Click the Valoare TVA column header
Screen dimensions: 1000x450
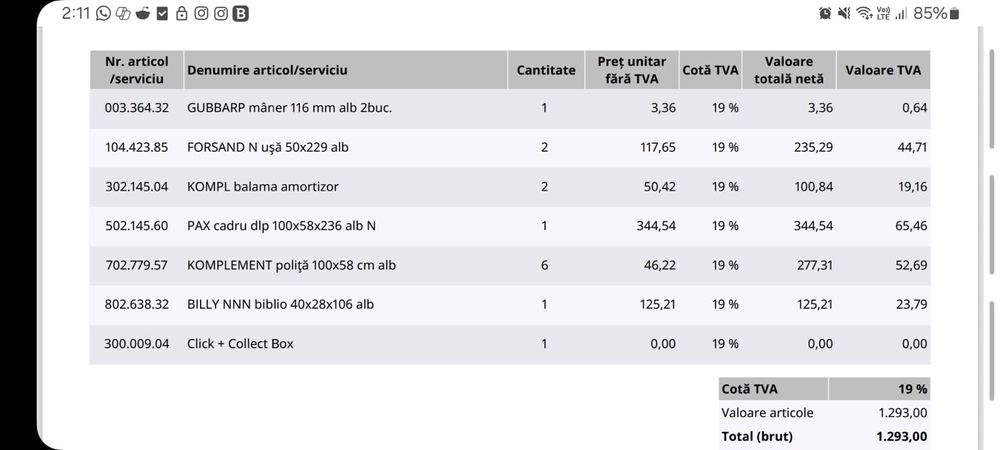pos(883,70)
